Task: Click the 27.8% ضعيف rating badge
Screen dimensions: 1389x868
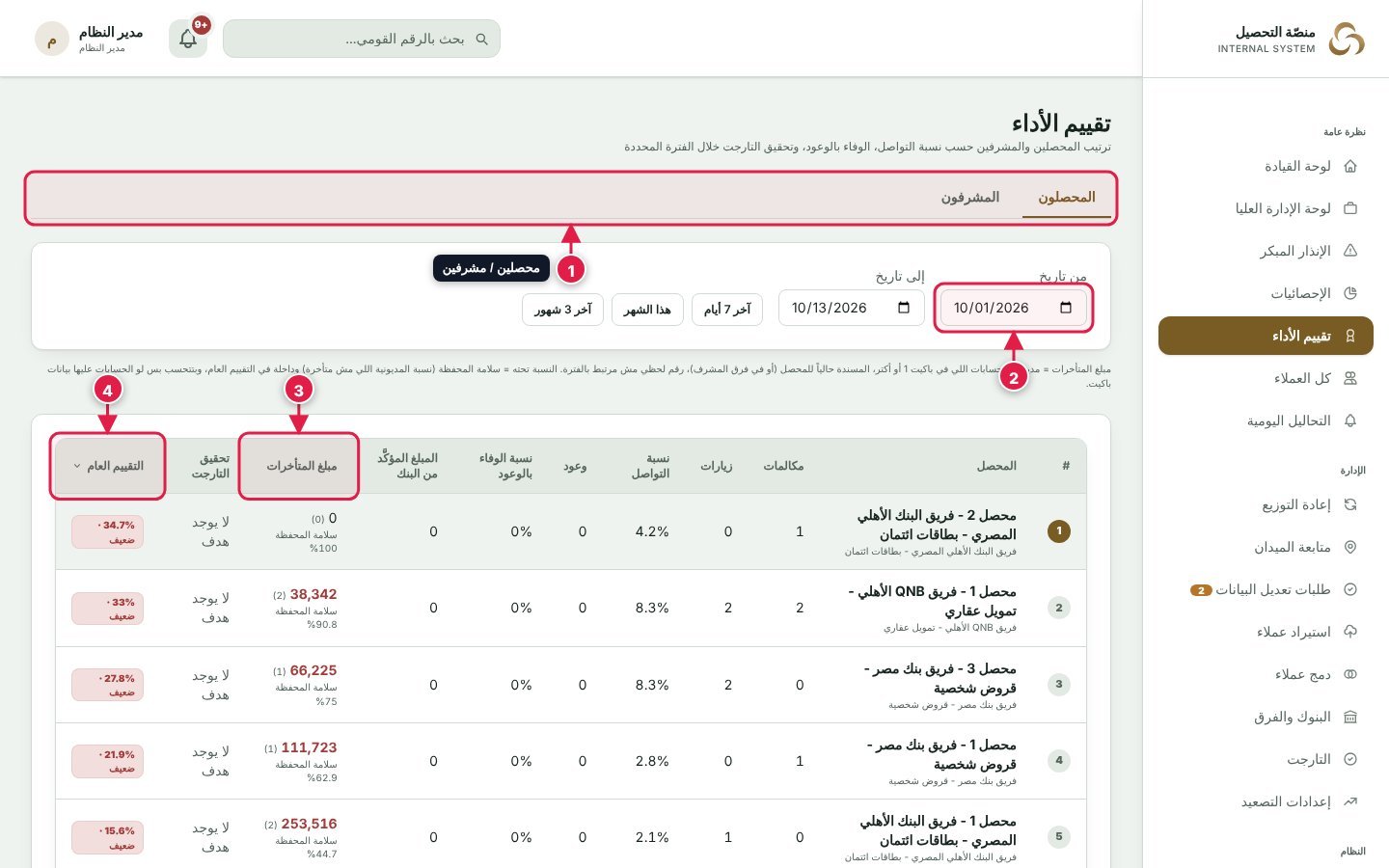Action: click(108, 686)
